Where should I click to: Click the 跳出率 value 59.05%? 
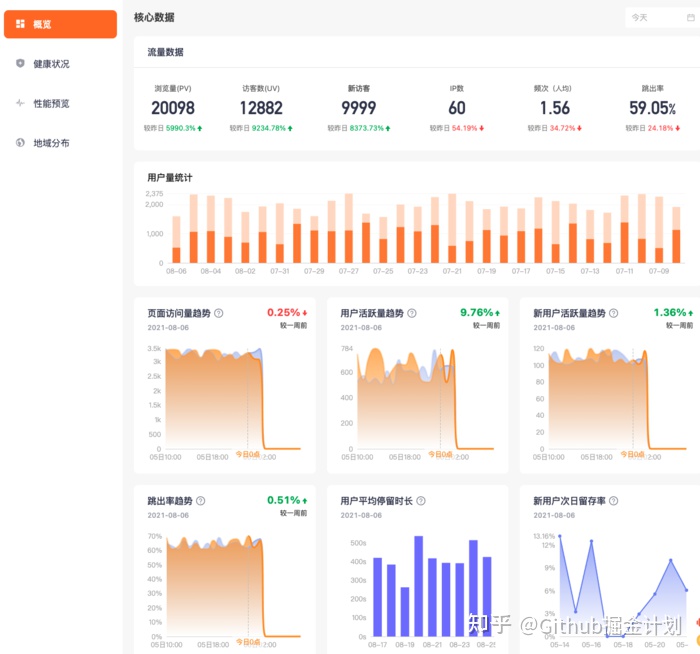point(653,108)
